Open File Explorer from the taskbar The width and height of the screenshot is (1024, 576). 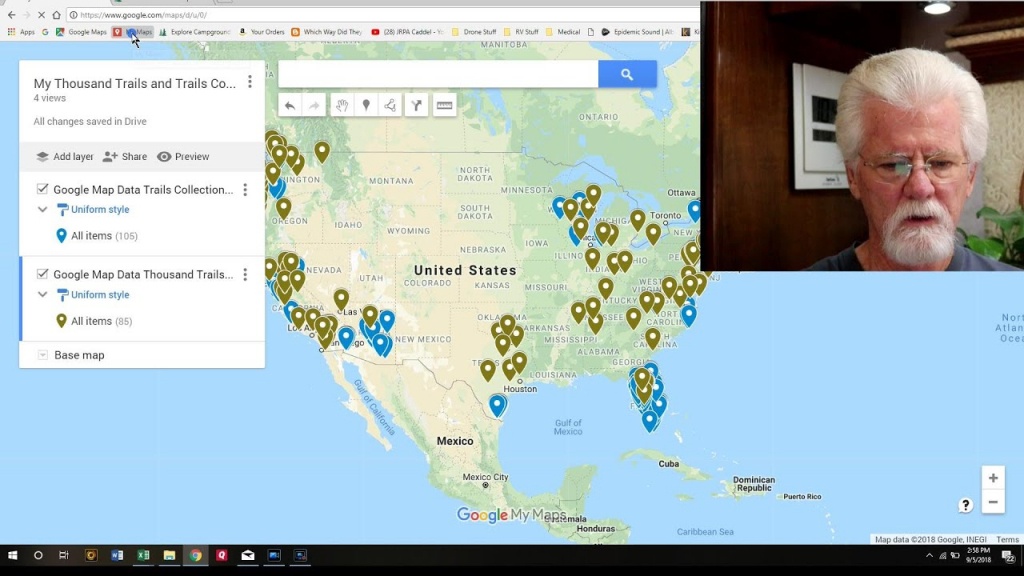point(169,555)
